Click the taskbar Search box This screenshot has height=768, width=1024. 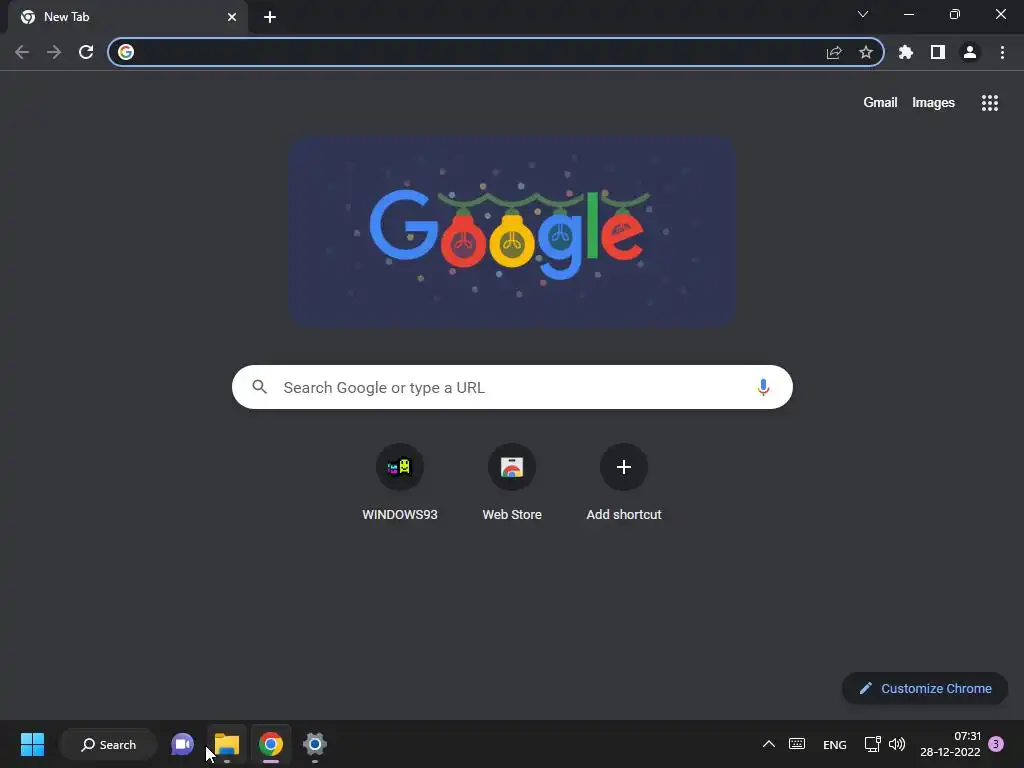click(x=108, y=744)
